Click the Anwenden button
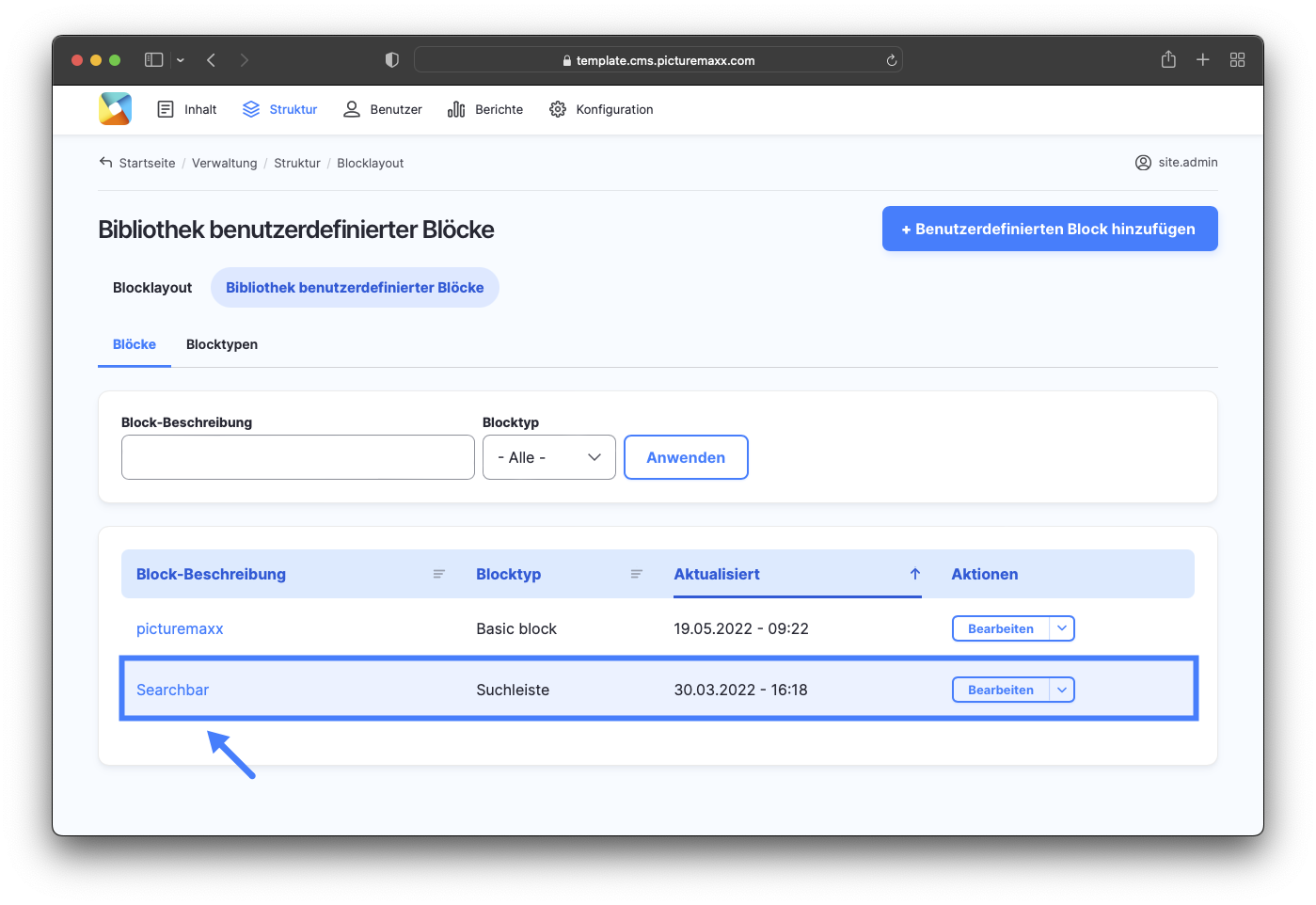The height and width of the screenshot is (905, 1316). [x=686, y=457]
